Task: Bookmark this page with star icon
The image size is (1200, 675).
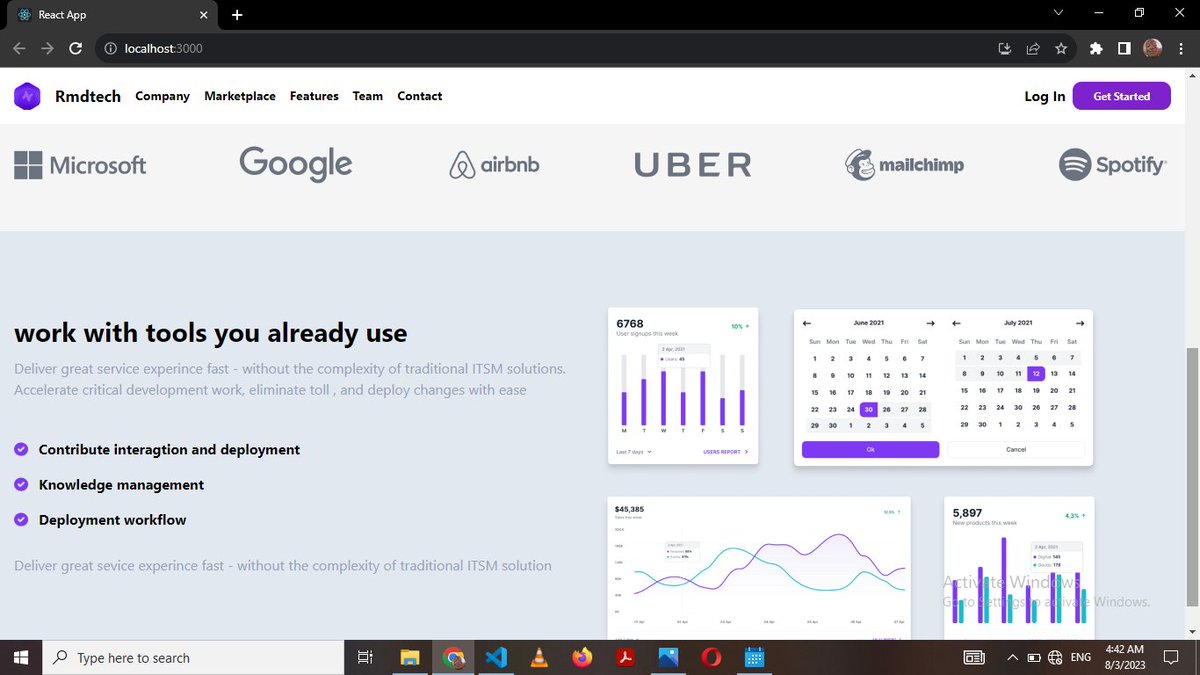Action: pos(1061,48)
